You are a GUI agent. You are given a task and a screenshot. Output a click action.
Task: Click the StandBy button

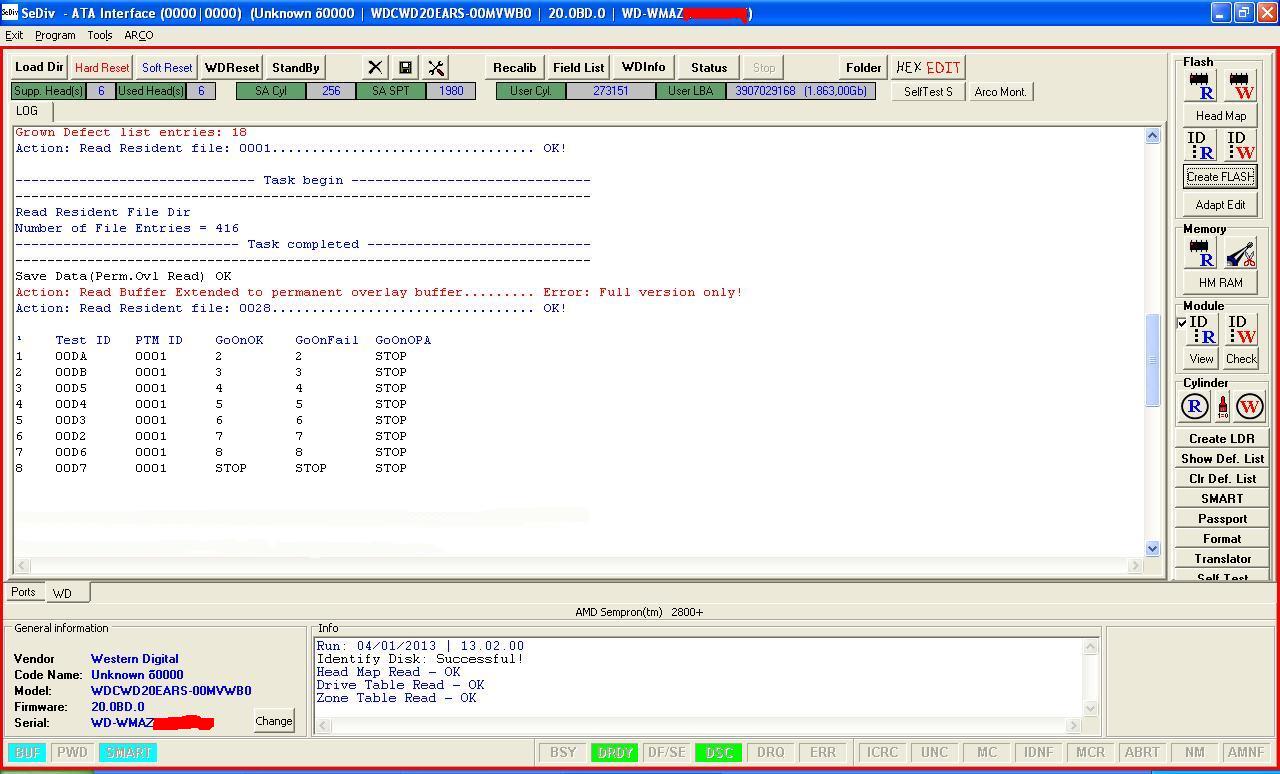(296, 67)
